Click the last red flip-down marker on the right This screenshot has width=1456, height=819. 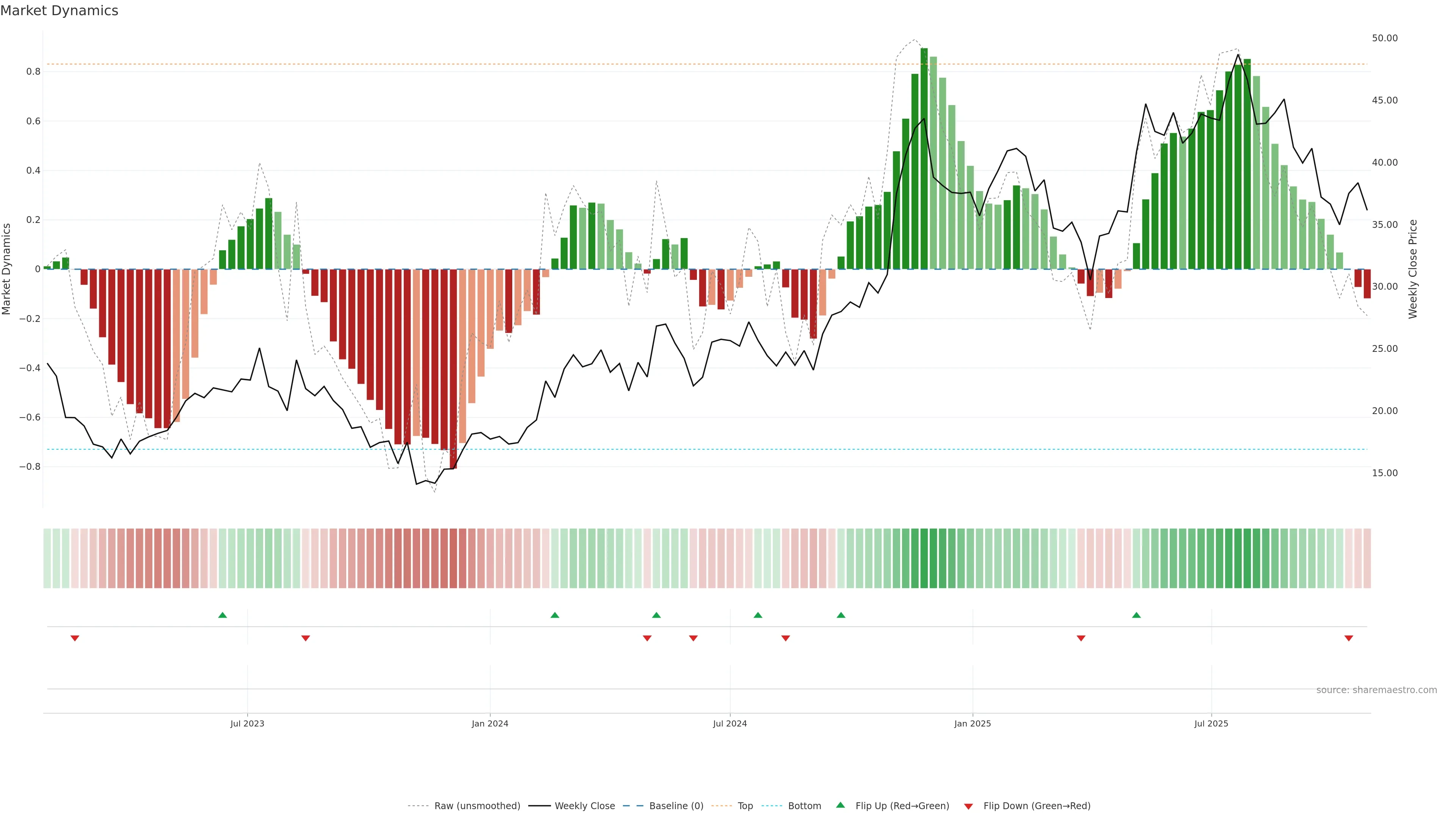(1349, 638)
